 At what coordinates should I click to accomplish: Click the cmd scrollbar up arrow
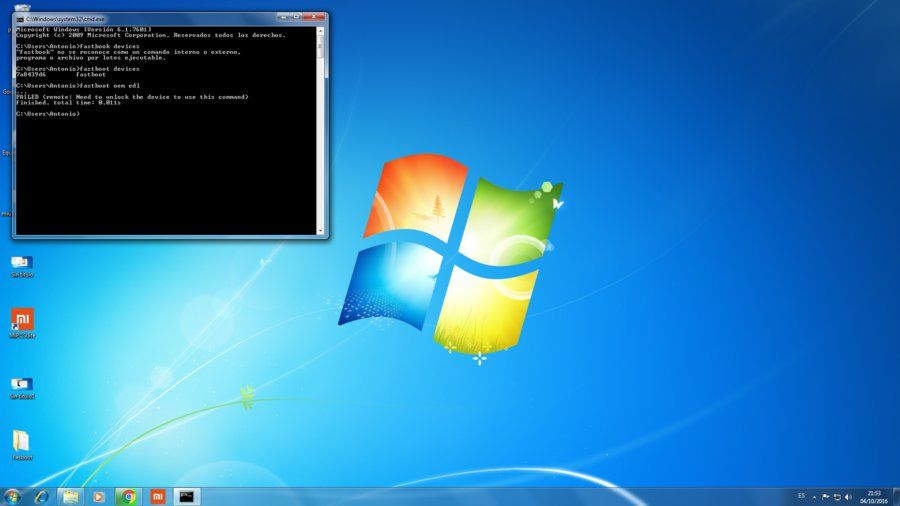pos(320,31)
